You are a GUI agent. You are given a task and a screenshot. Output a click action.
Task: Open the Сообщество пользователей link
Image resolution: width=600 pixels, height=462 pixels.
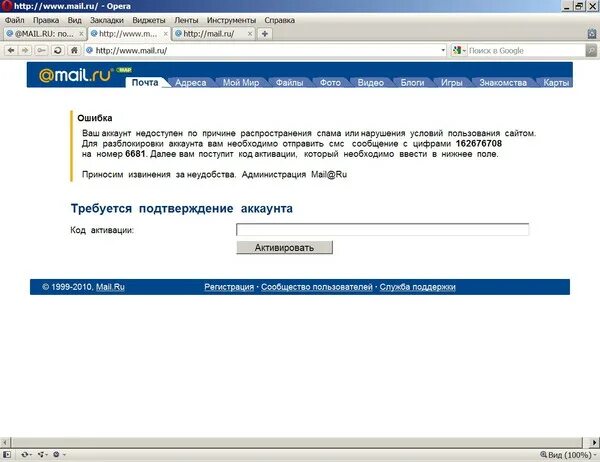pos(317,287)
